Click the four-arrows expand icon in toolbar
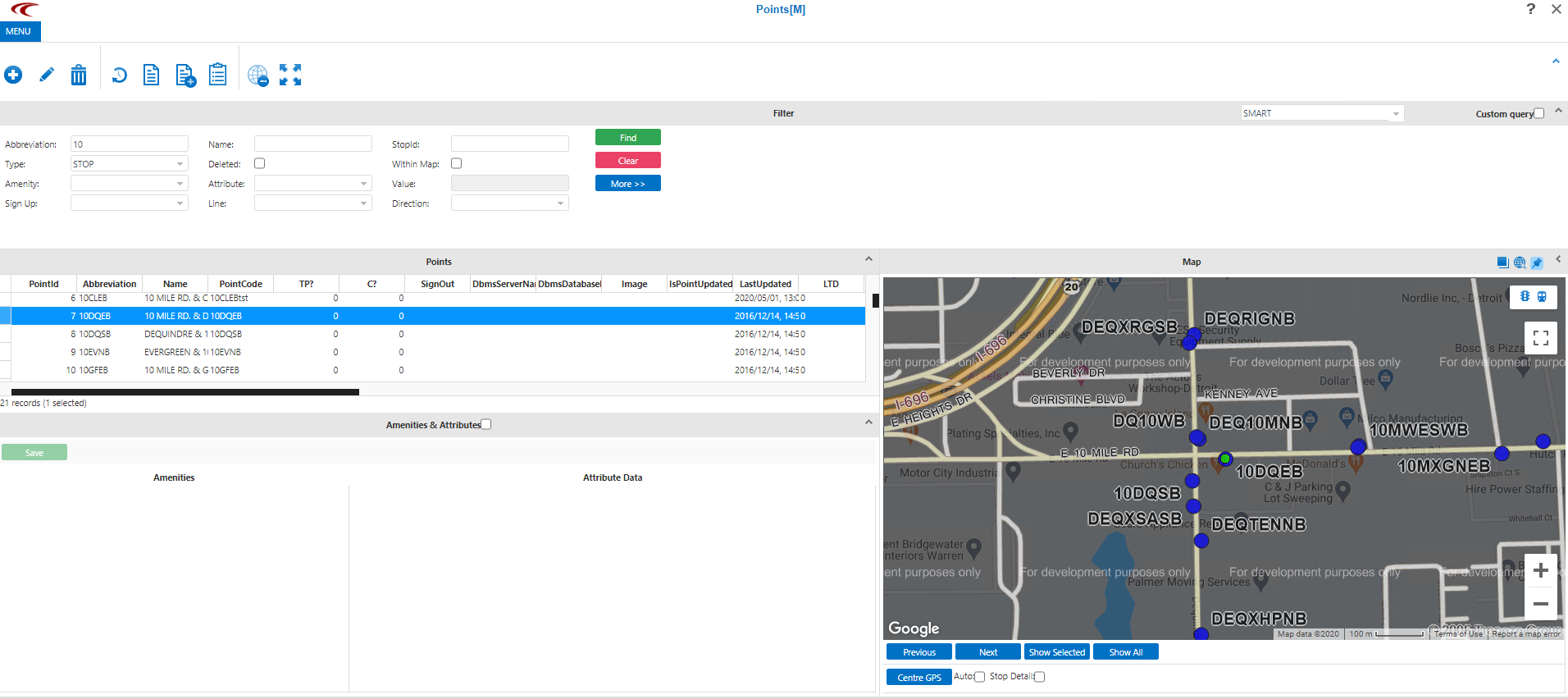The height and width of the screenshot is (699, 1568). point(290,75)
